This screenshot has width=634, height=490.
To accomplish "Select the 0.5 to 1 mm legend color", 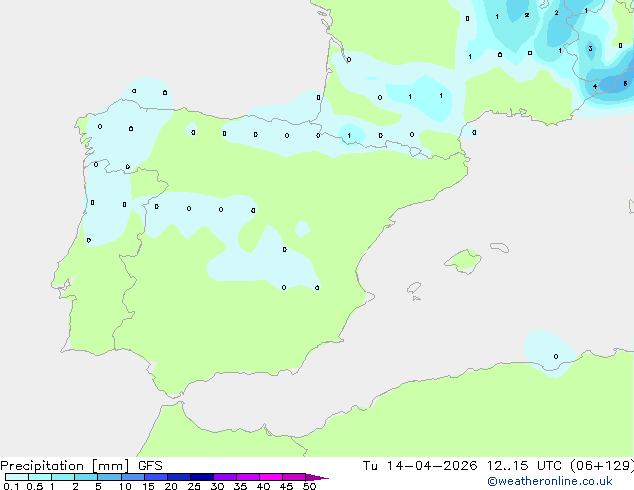I will 40,477.
